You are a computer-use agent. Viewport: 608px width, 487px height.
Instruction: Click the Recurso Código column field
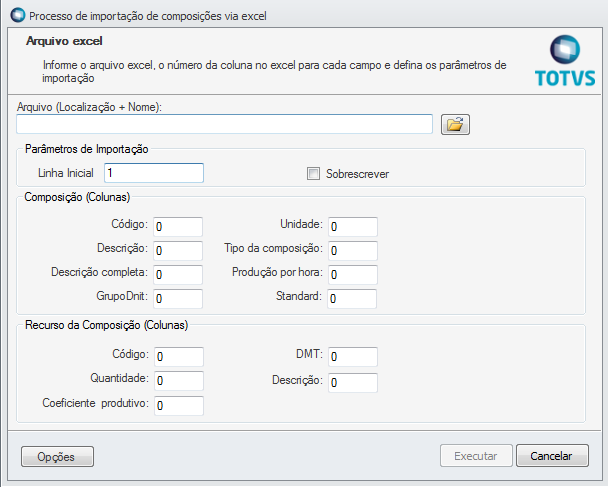click(179, 357)
